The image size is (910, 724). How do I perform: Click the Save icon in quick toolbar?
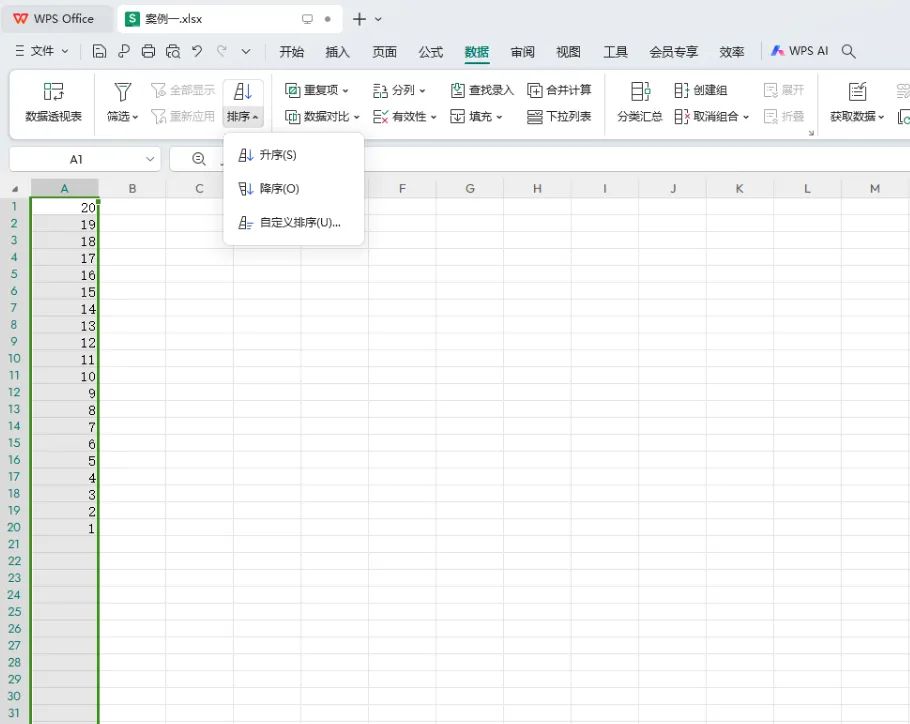pyautogui.click(x=99, y=51)
